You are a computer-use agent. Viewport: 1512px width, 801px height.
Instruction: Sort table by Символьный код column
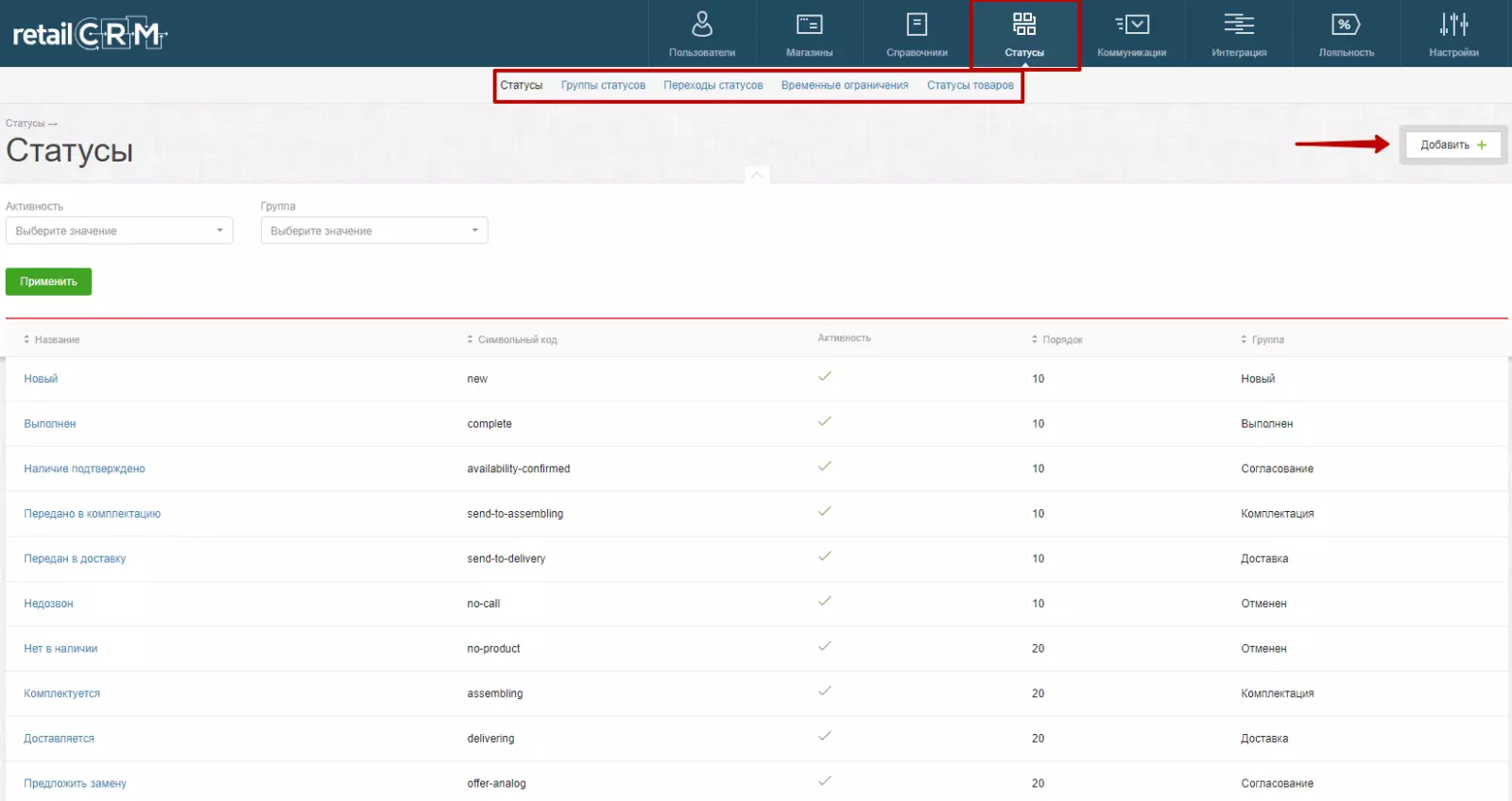tap(512, 339)
